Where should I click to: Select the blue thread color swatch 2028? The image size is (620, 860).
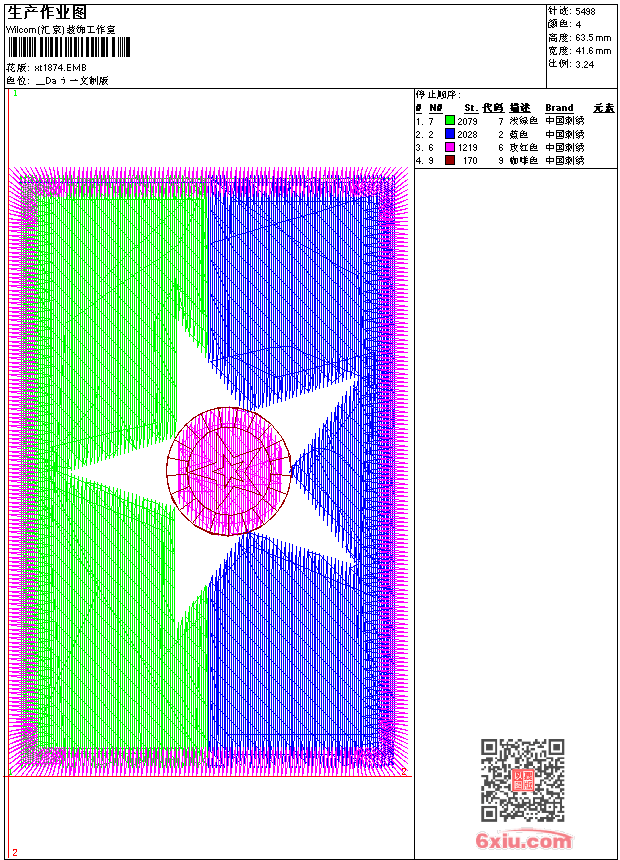450,134
